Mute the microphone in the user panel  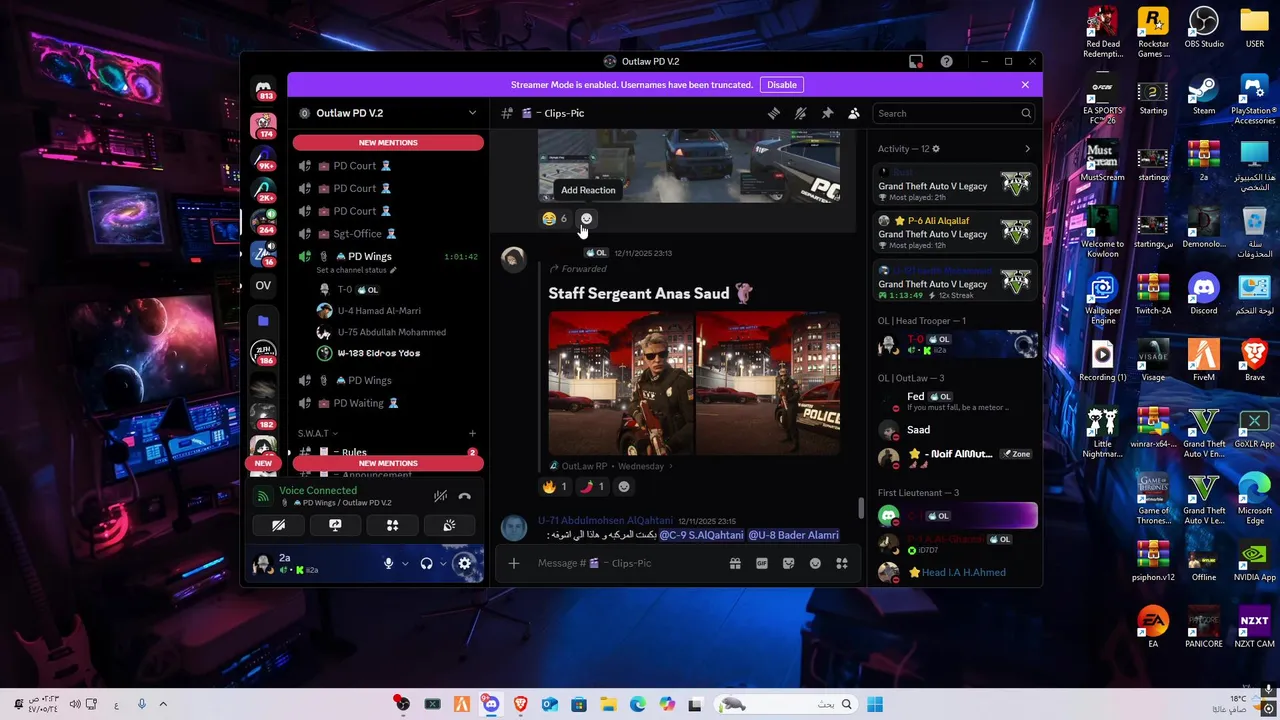[388, 563]
